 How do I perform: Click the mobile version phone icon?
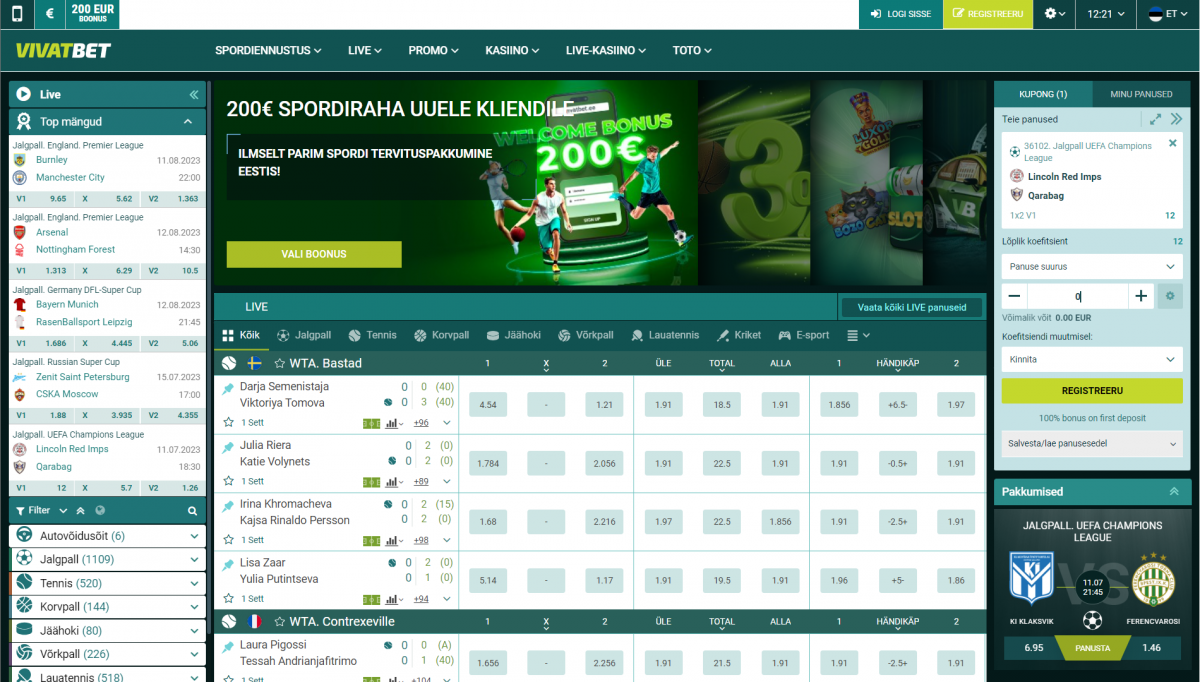[x=17, y=14]
